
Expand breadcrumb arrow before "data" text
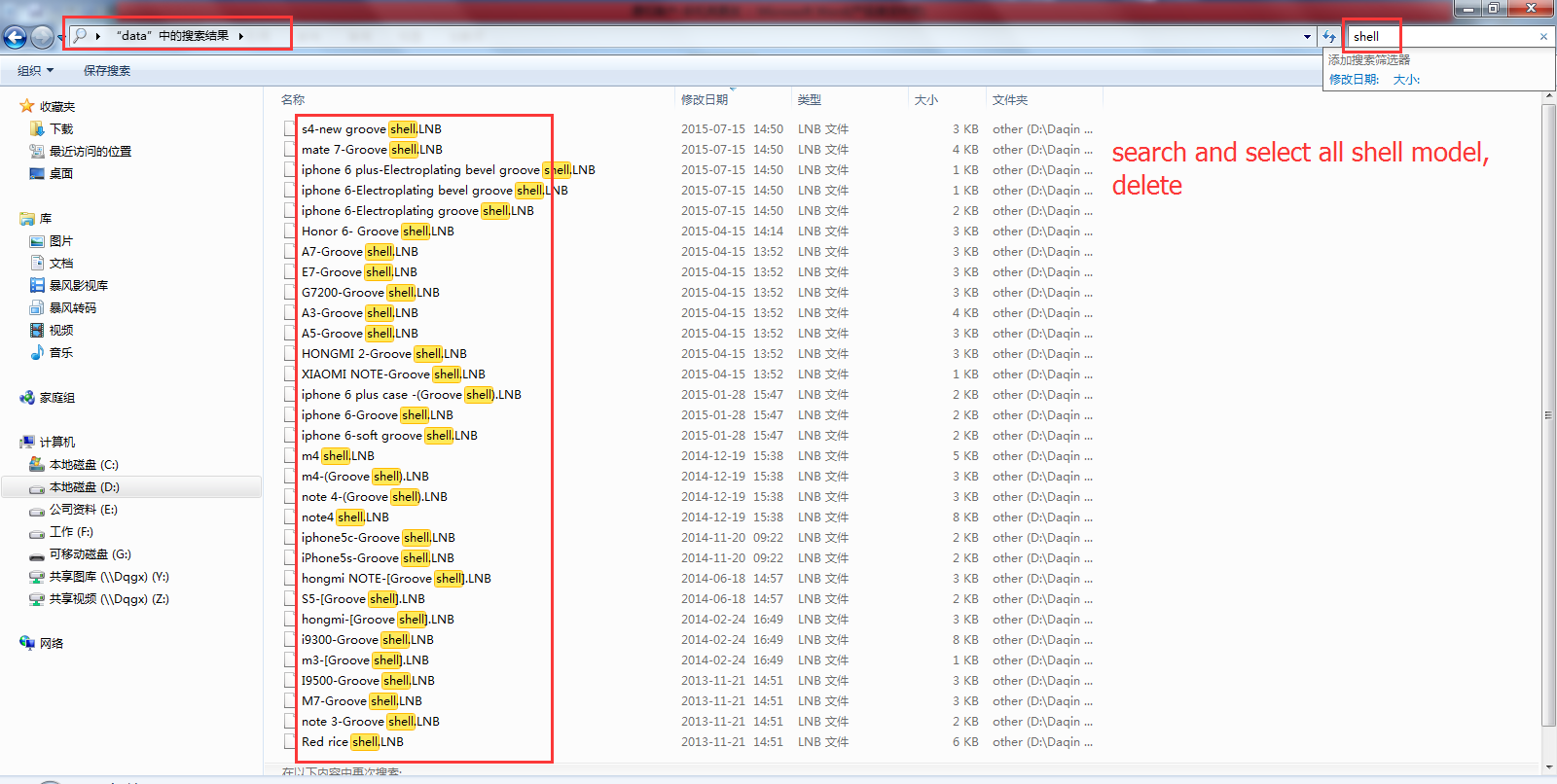pos(98,36)
